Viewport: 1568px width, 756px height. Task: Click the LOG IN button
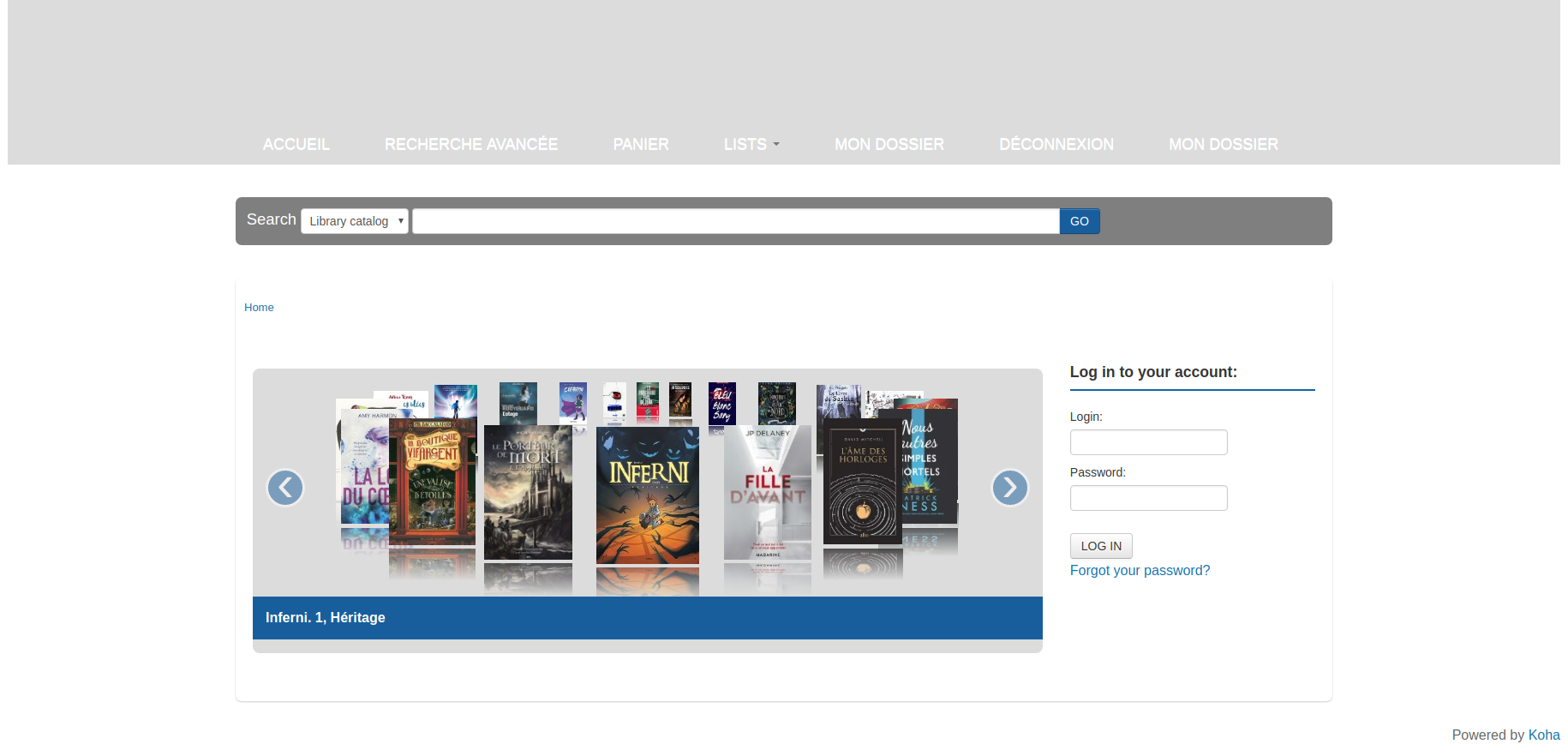click(x=1101, y=546)
